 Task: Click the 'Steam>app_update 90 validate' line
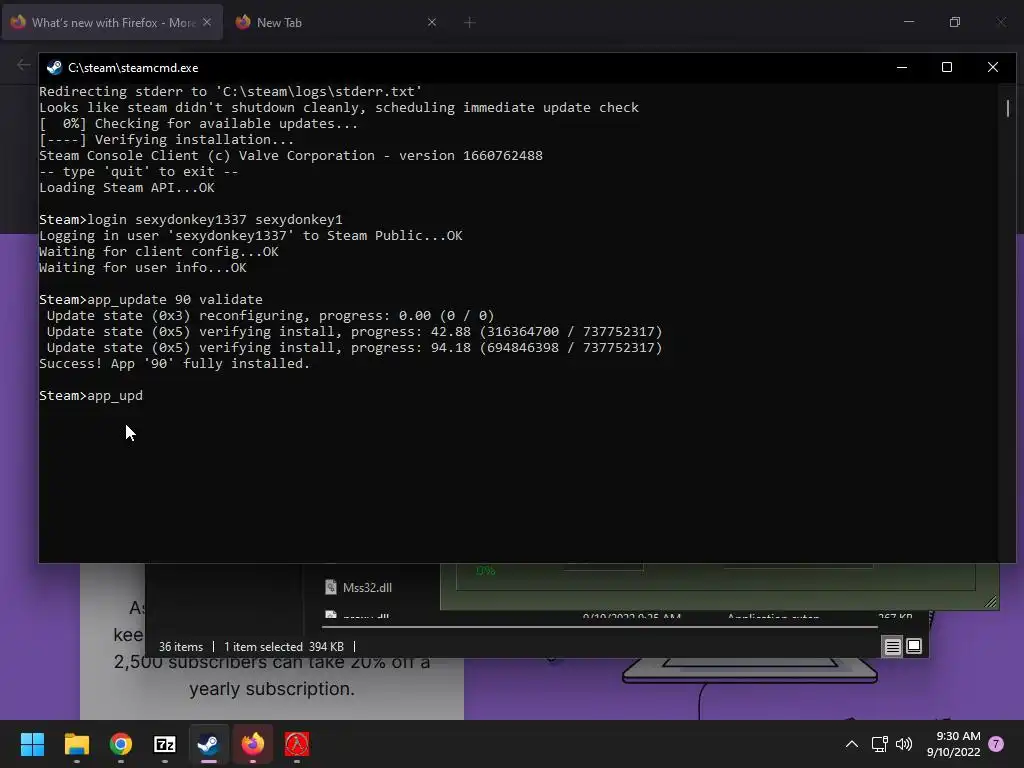[151, 300]
